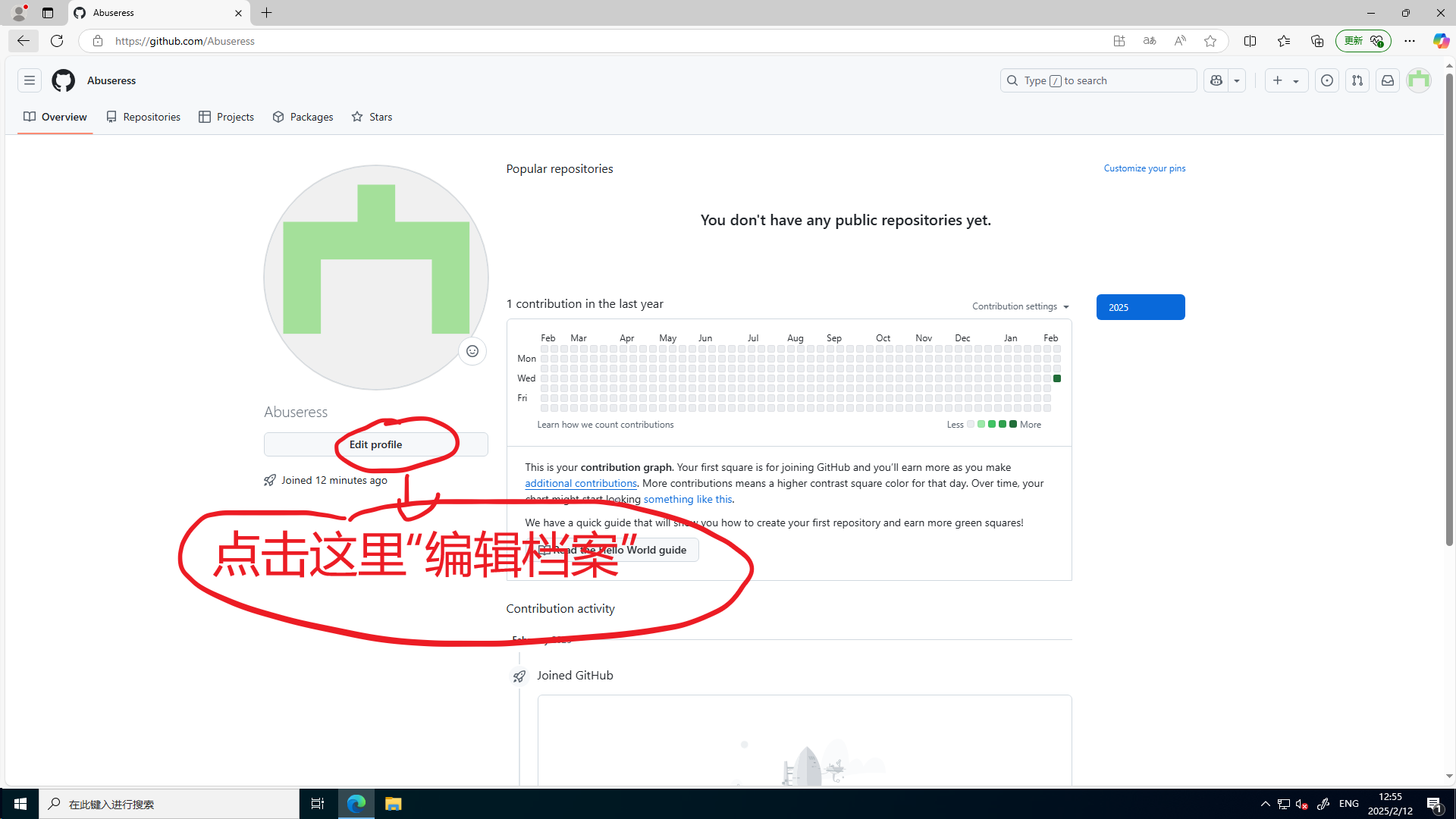Image resolution: width=1456 pixels, height=819 pixels.
Task: Click the something like this example link
Action: coord(687,499)
